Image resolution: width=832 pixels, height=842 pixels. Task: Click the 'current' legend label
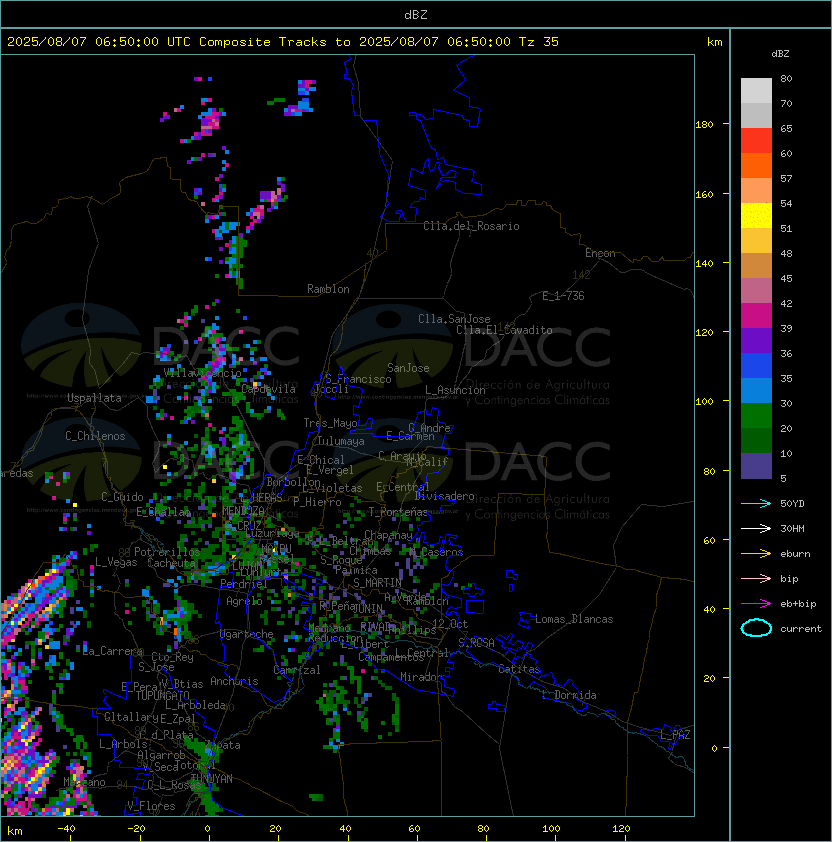coord(801,629)
